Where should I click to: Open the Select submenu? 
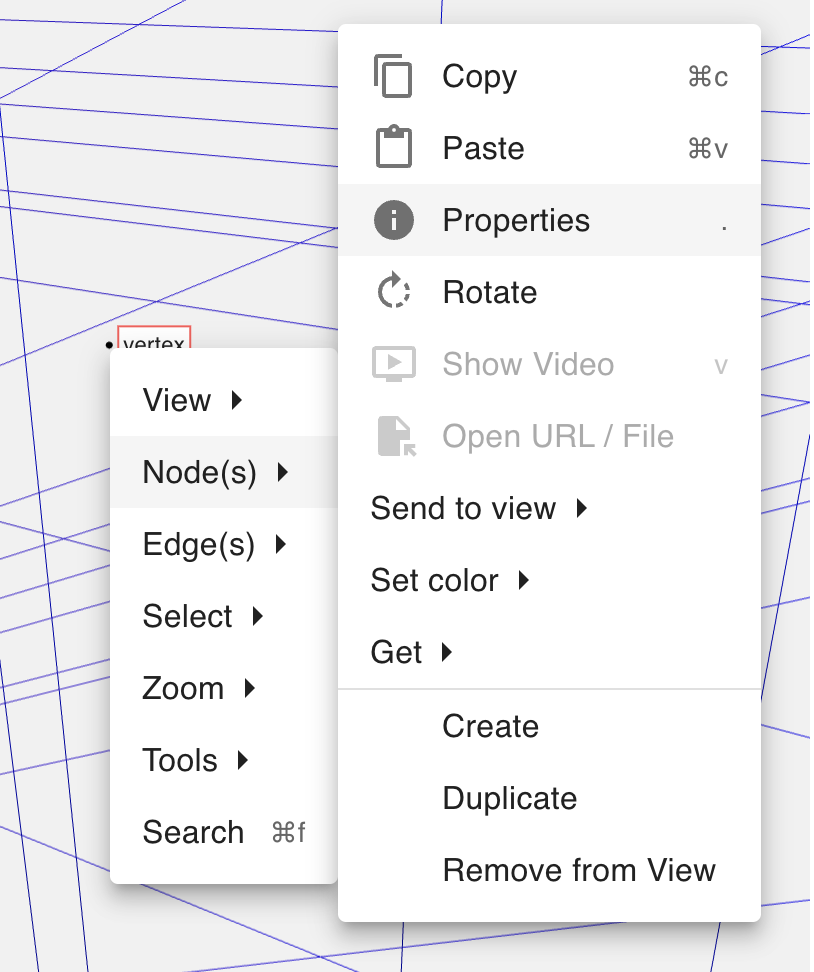[188, 616]
